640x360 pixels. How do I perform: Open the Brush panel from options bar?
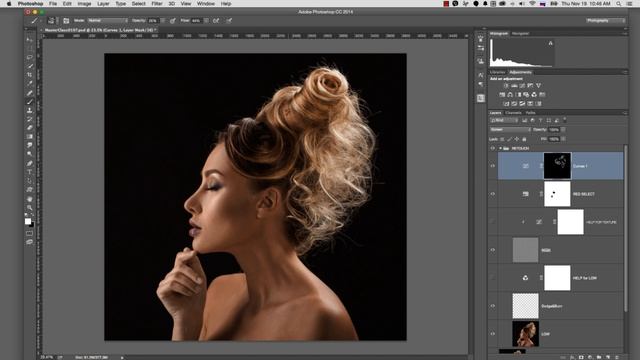click(x=66, y=20)
